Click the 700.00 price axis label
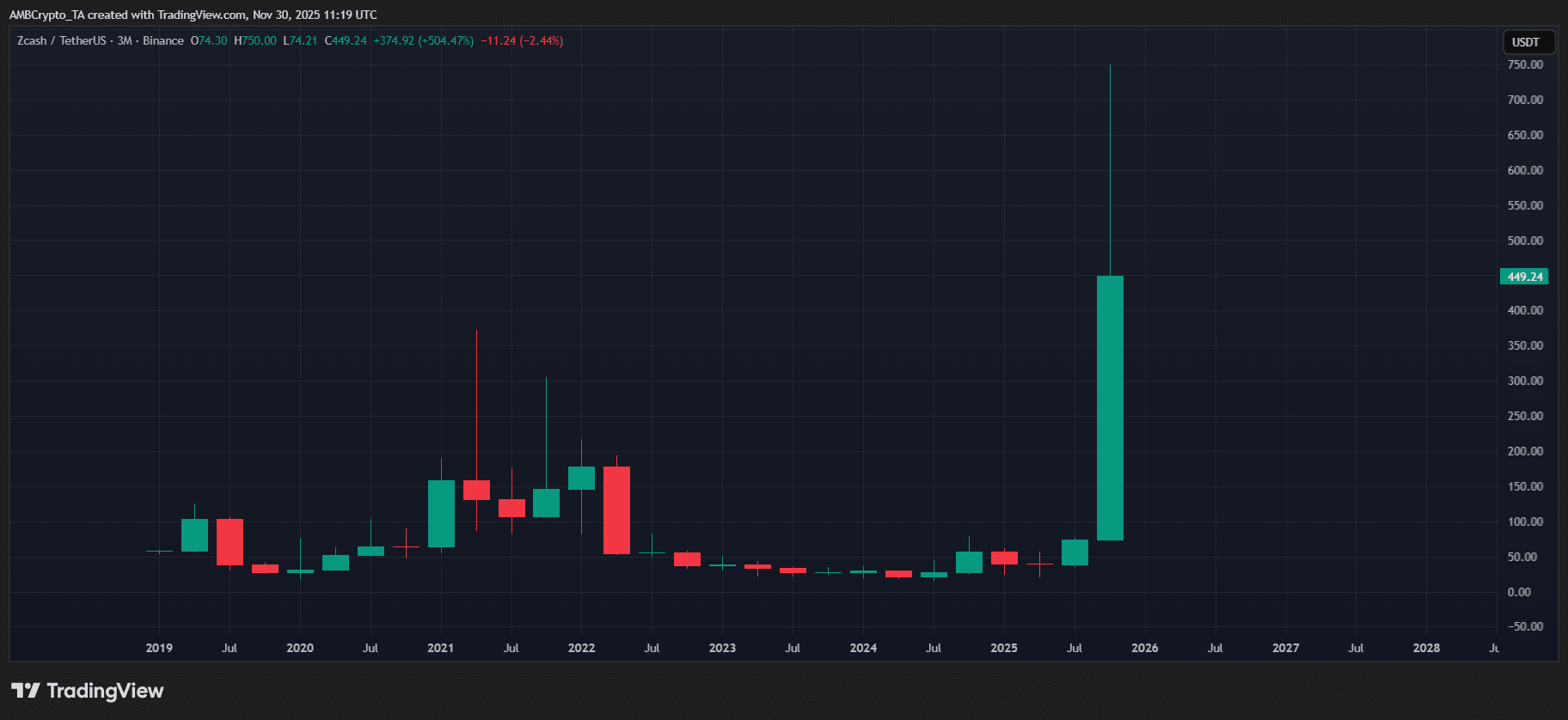The height and width of the screenshot is (720, 1568). 1525,100
